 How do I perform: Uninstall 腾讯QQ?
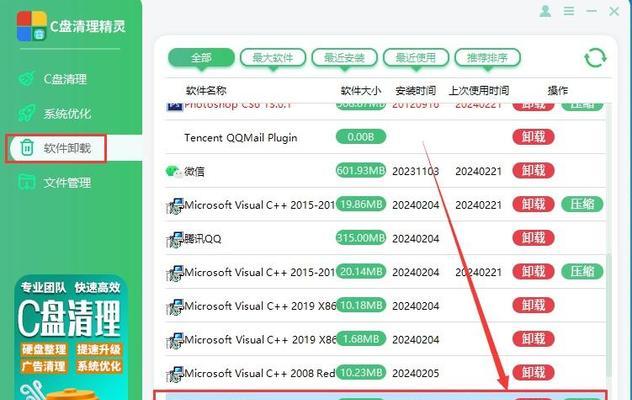pyautogui.click(x=533, y=238)
